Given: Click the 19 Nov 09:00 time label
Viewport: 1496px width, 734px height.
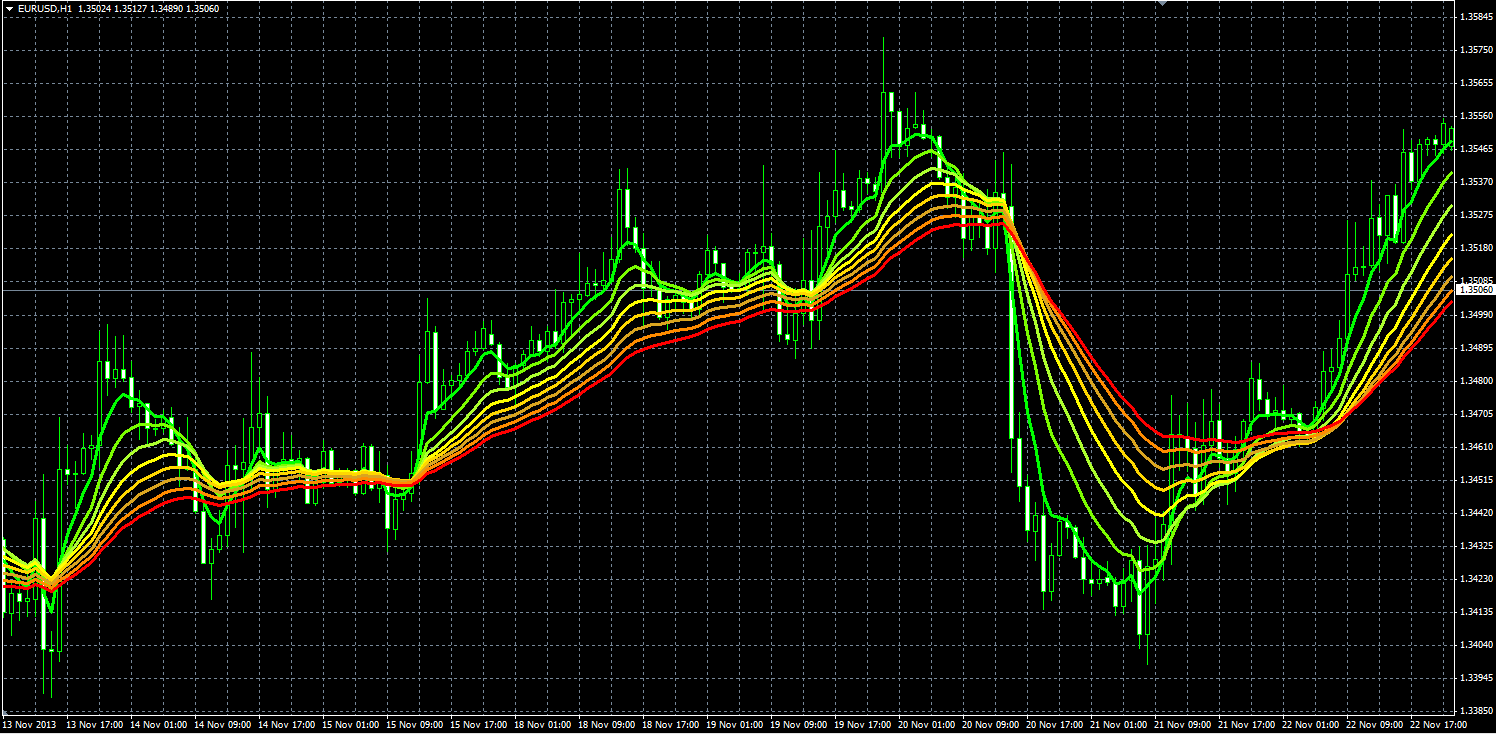Looking at the screenshot, I should point(799,724).
